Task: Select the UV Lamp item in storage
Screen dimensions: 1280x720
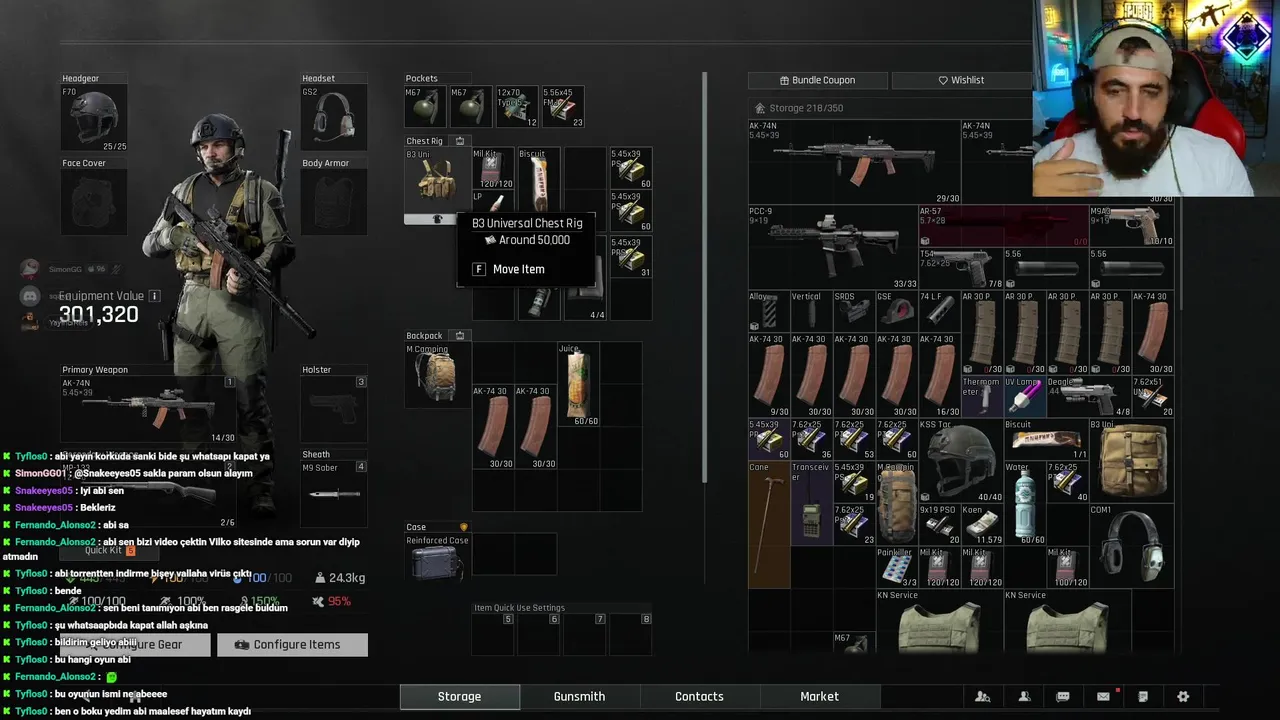Action: (x=1024, y=396)
